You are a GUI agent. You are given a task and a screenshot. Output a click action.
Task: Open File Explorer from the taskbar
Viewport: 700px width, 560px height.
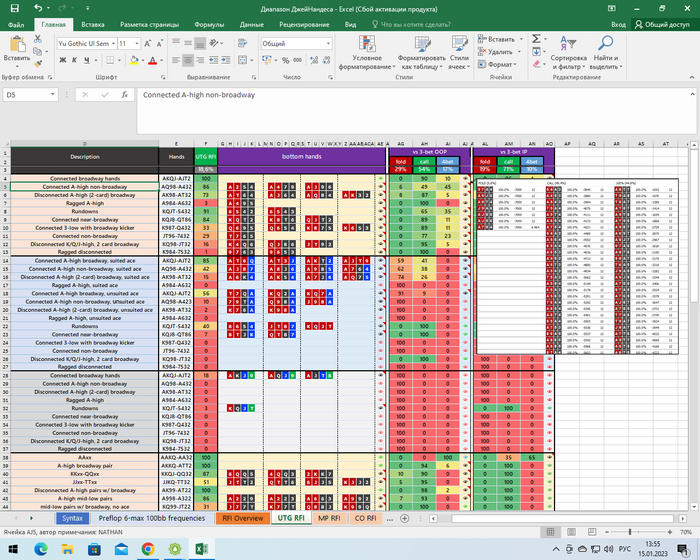[67, 549]
